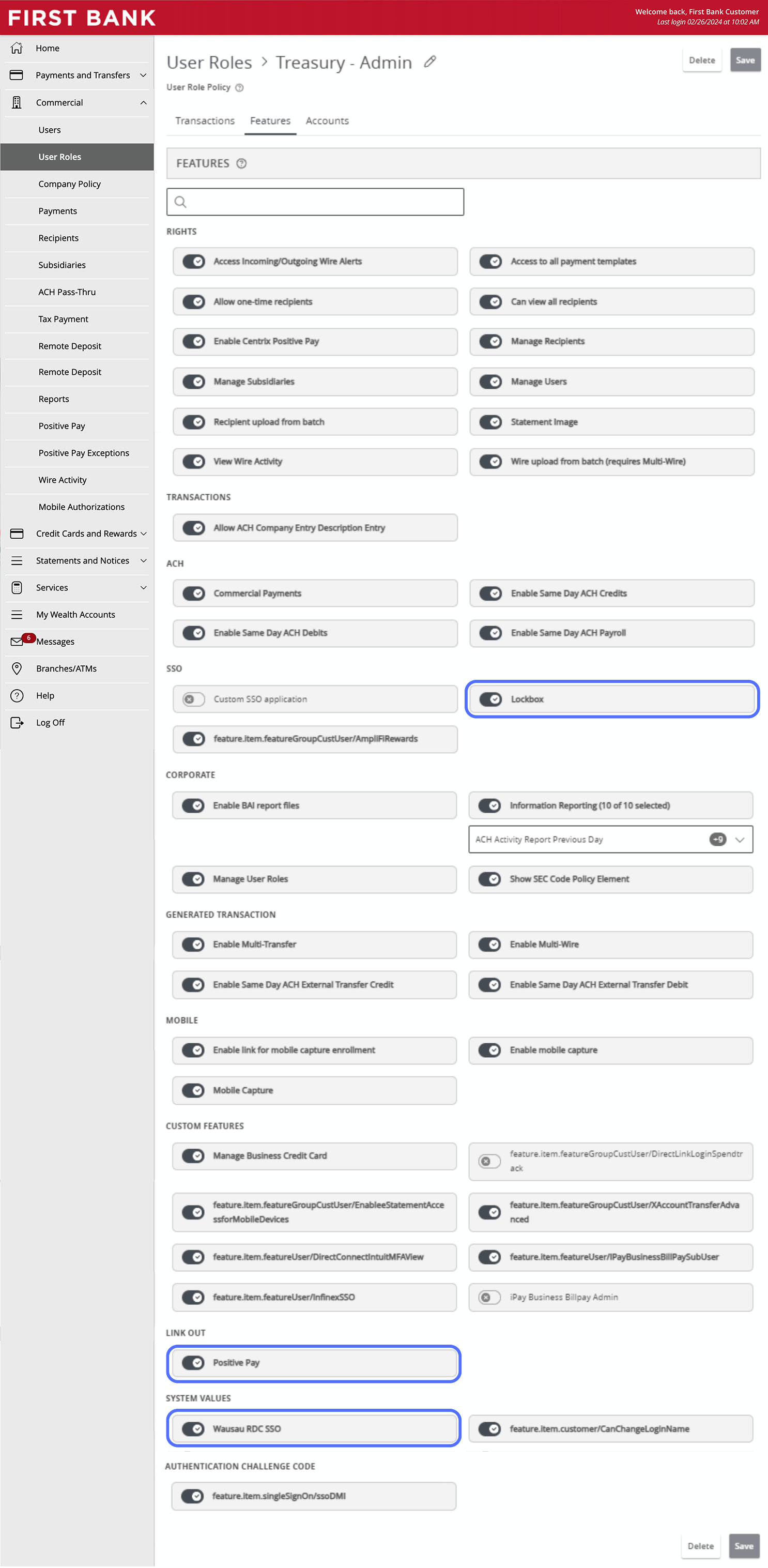Disable the Manage Users toggle
Screen dimensions: 768x1568
pyautogui.click(x=490, y=382)
